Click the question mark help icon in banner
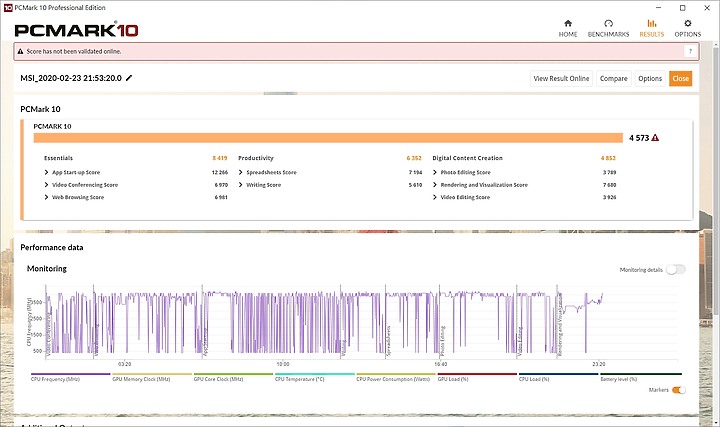 pos(690,51)
